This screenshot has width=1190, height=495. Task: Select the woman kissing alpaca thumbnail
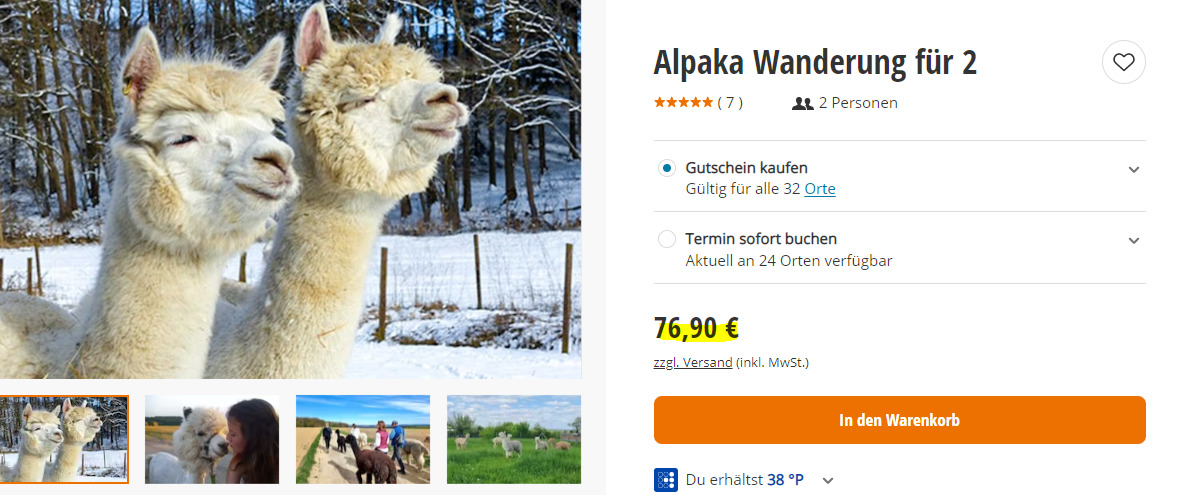pyautogui.click(x=212, y=440)
